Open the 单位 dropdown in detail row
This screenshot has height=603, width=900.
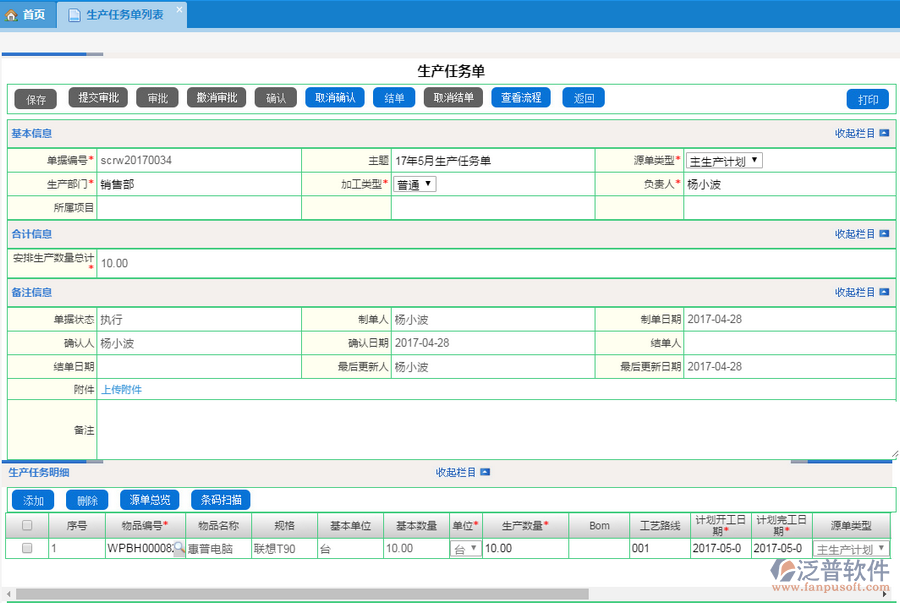(466, 549)
